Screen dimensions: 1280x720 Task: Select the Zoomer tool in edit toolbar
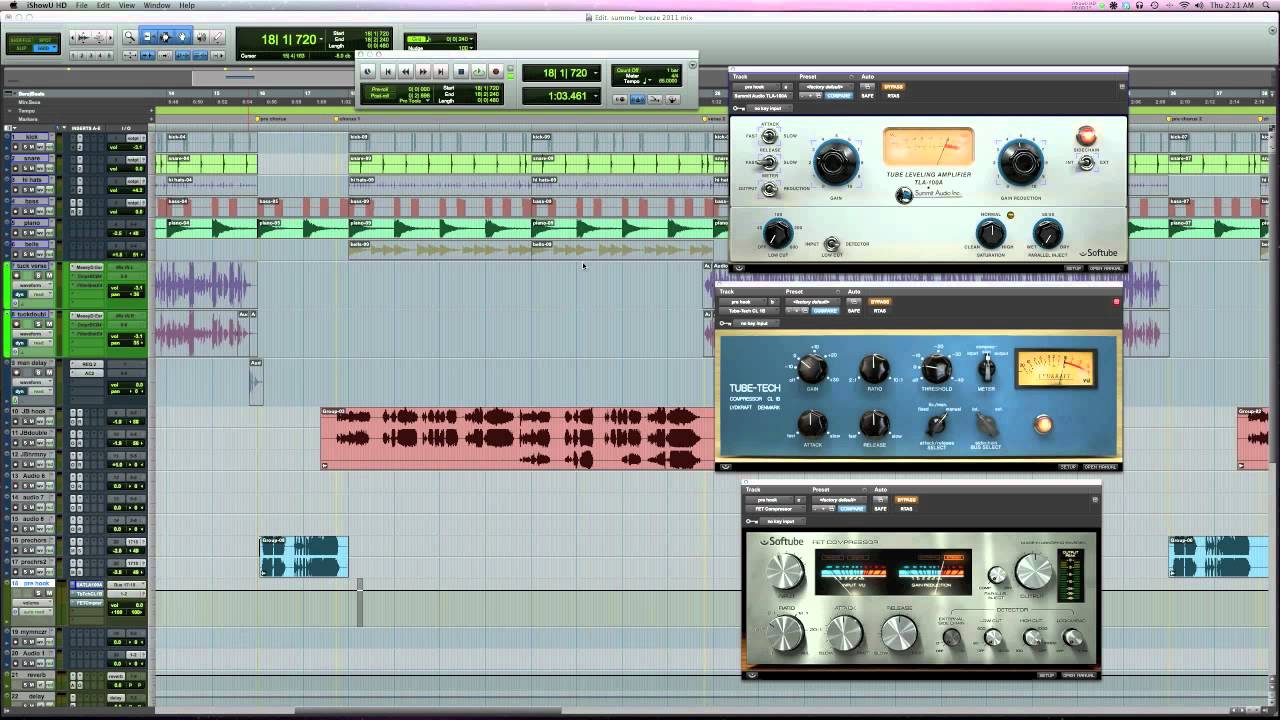coord(129,37)
